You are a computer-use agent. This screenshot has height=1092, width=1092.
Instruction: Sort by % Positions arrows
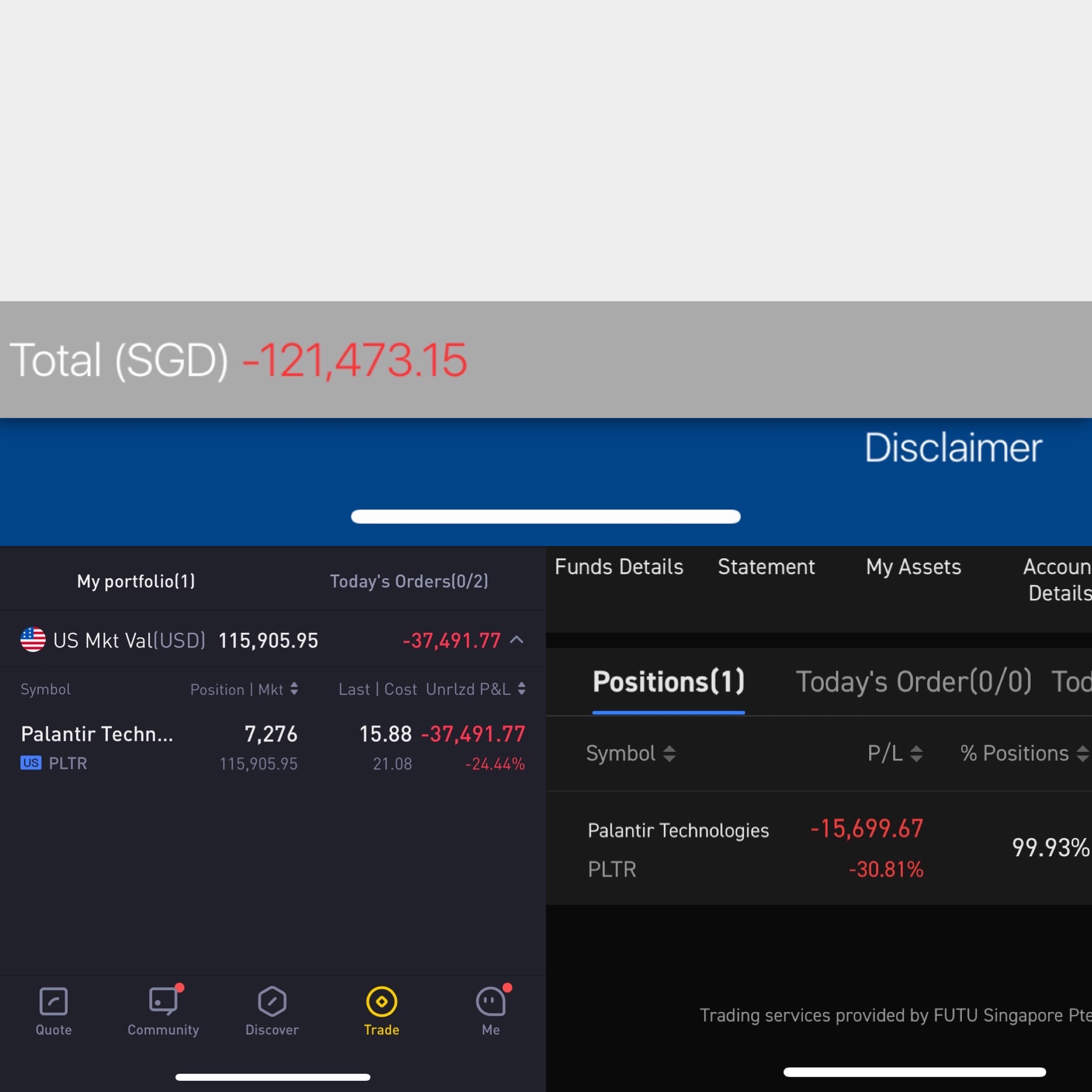click(x=1082, y=753)
